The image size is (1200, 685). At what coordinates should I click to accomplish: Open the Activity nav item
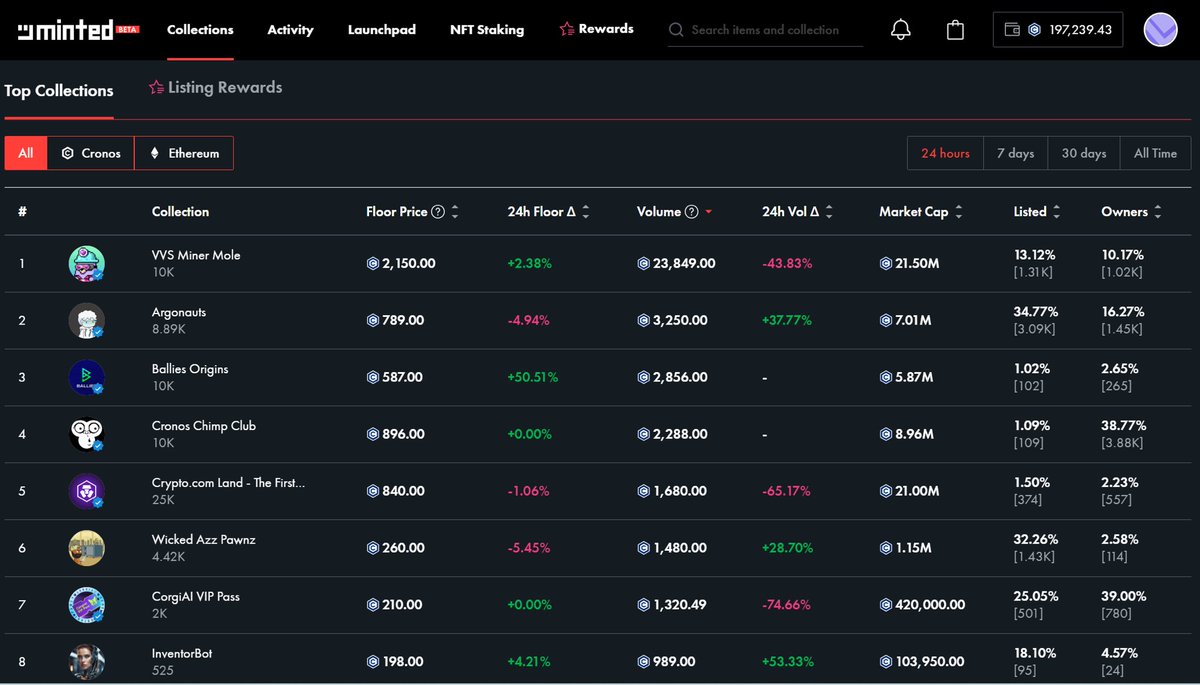coord(290,30)
